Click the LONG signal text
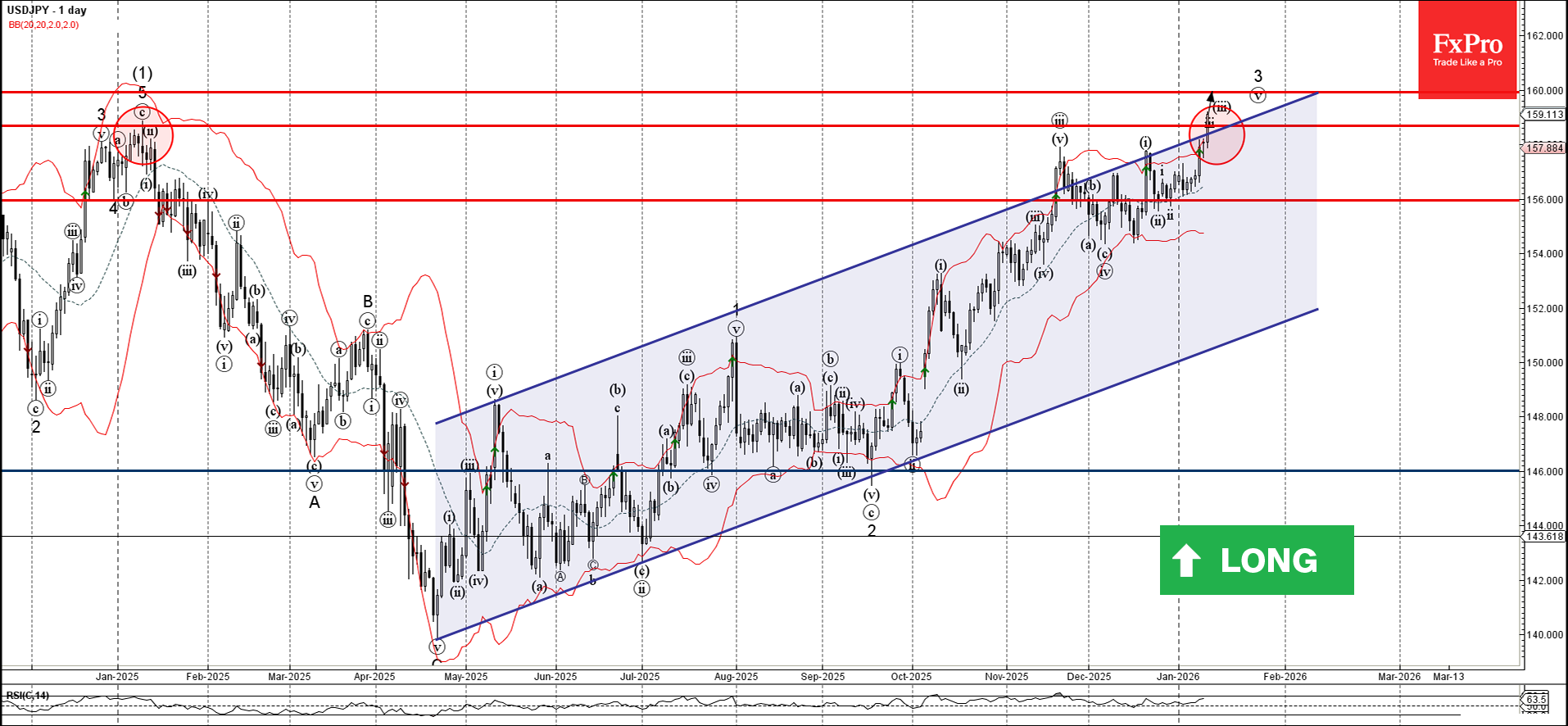The height and width of the screenshot is (726, 1568). [1269, 560]
